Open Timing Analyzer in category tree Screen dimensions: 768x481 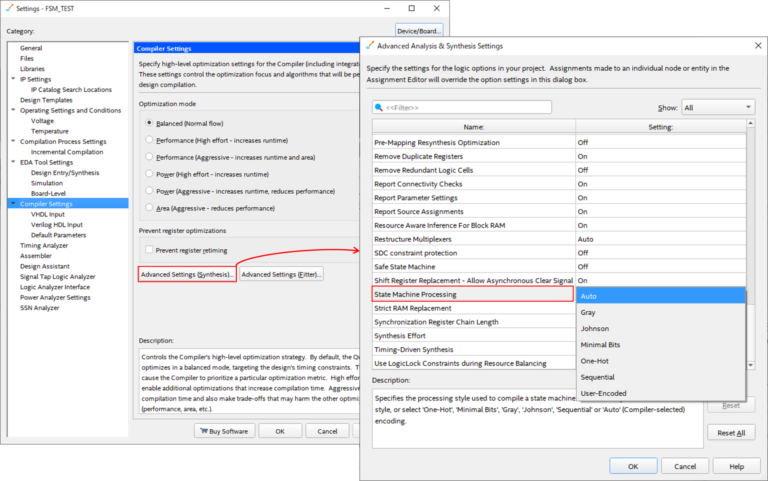point(44,245)
